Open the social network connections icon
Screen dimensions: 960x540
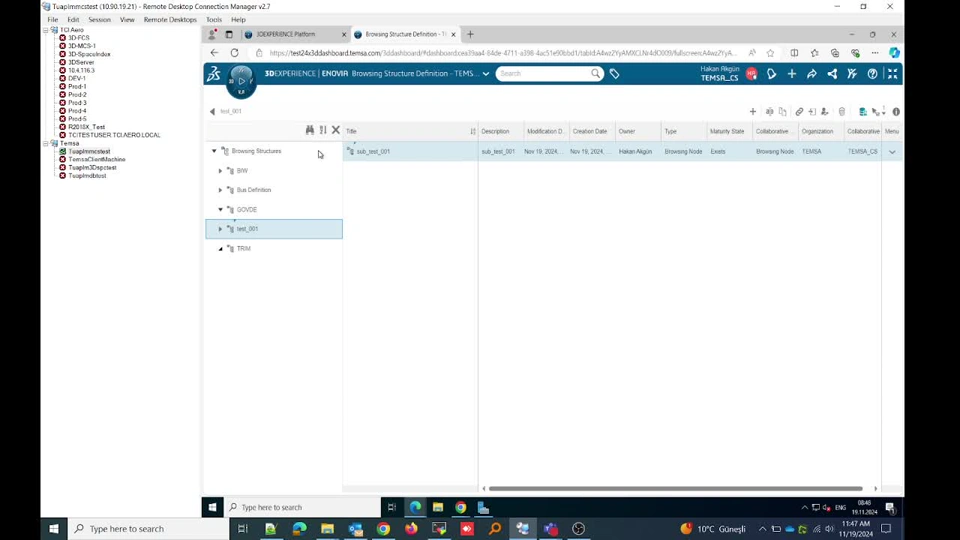832,73
